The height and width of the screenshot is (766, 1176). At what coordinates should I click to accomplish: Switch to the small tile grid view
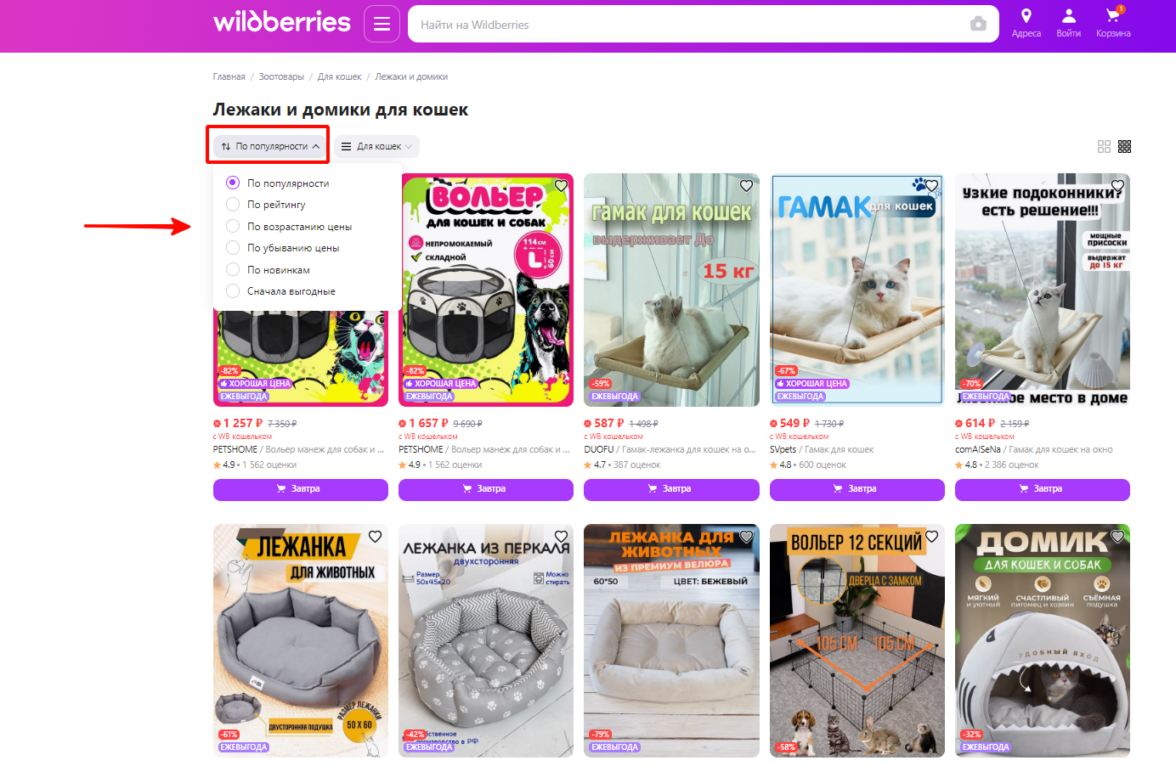coord(1124,146)
